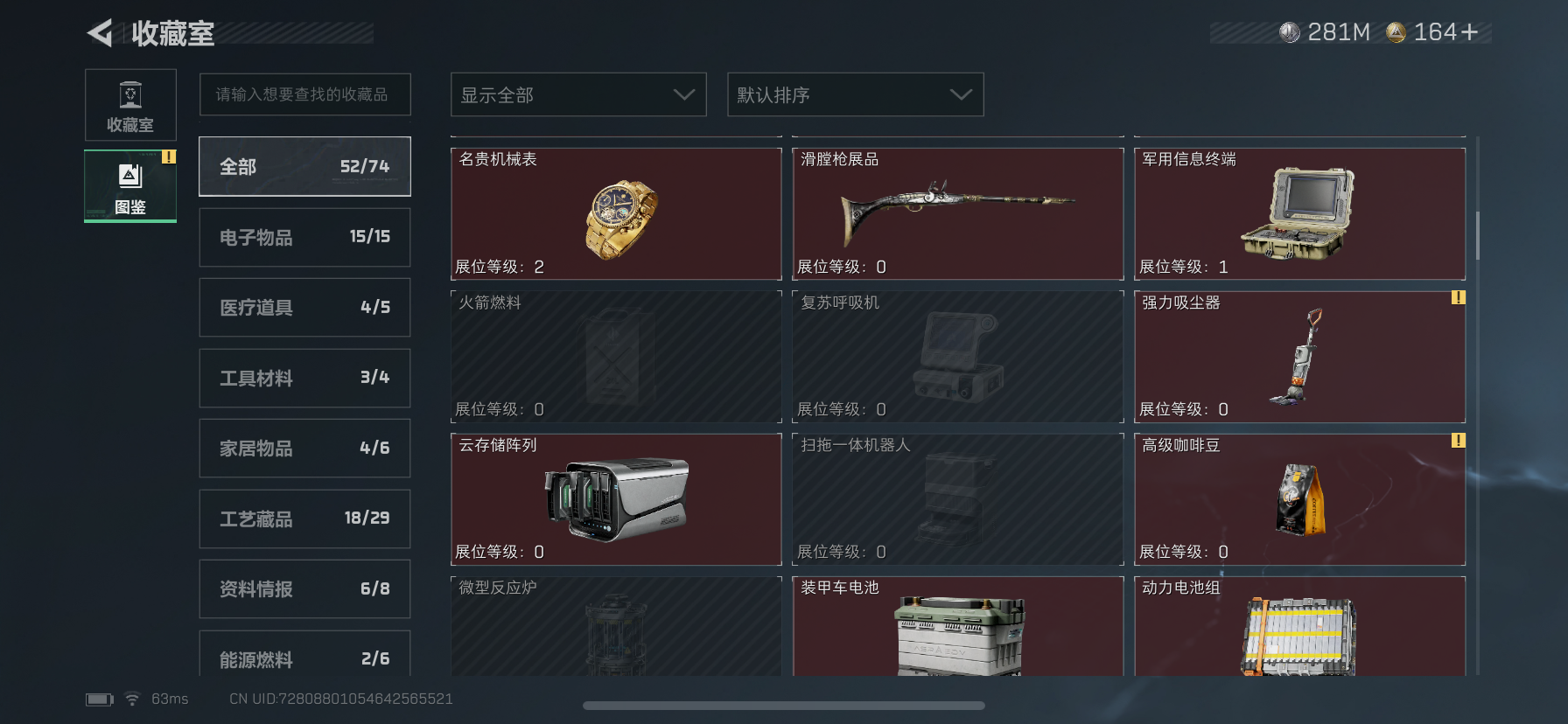This screenshot has width=1568, height=724.
Task: Expand the 默认排序 sort dropdown
Action: coord(855,94)
